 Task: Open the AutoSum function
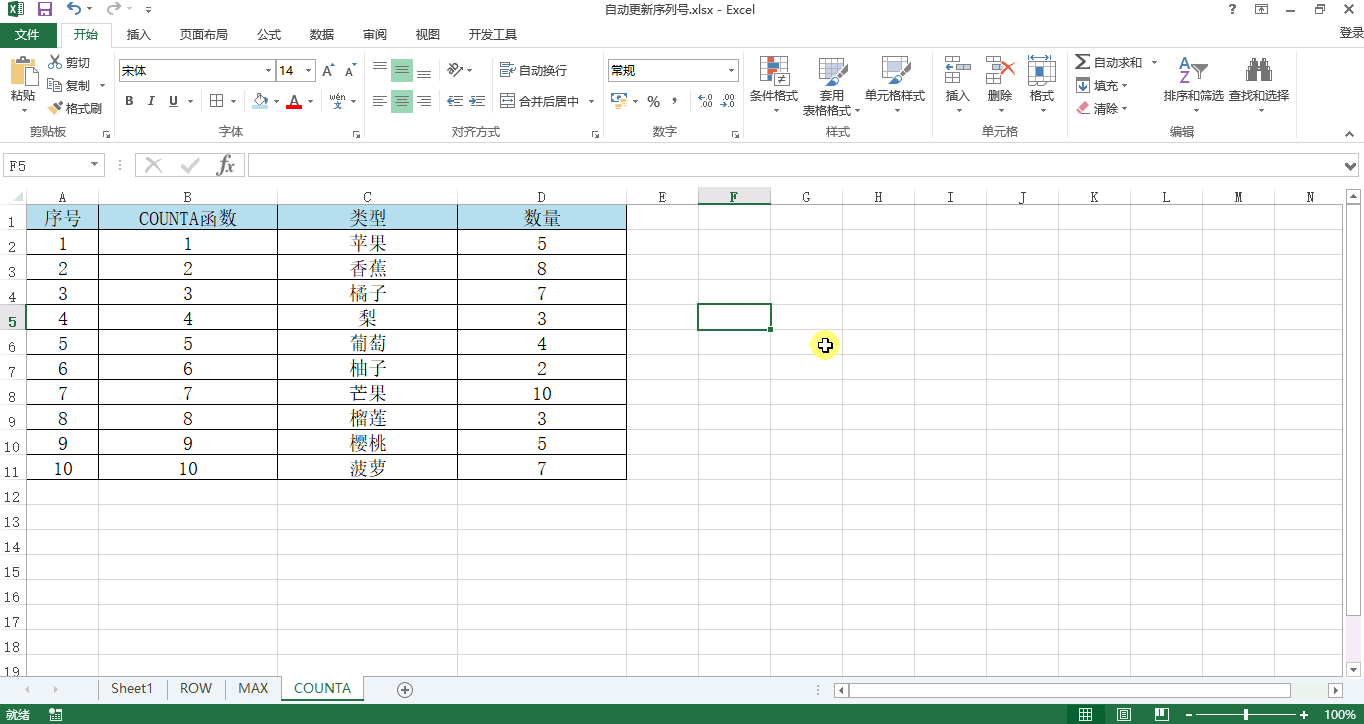pos(1108,62)
